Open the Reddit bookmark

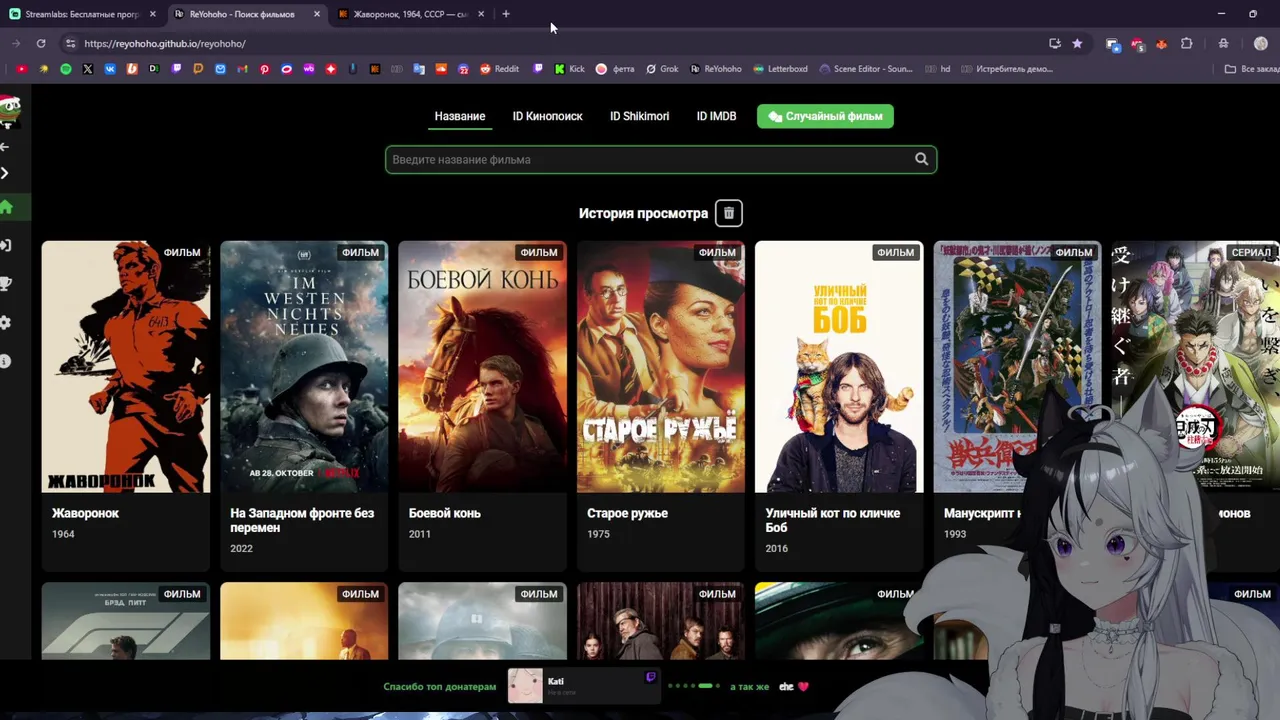coord(499,69)
